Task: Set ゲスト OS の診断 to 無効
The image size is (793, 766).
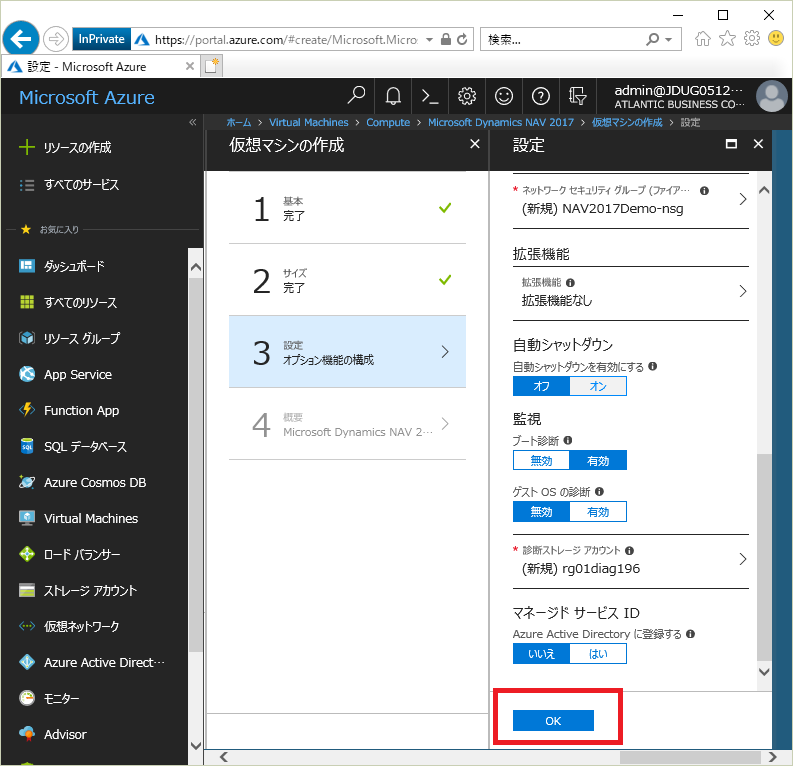Action: point(541,512)
